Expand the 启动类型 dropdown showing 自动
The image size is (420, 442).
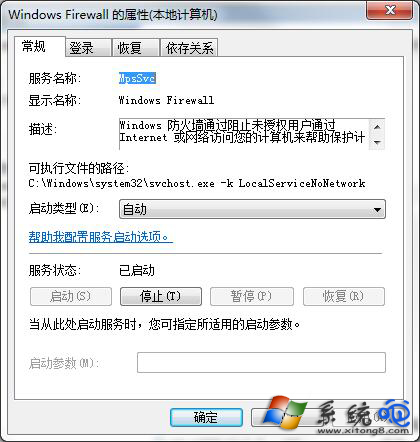(252, 209)
